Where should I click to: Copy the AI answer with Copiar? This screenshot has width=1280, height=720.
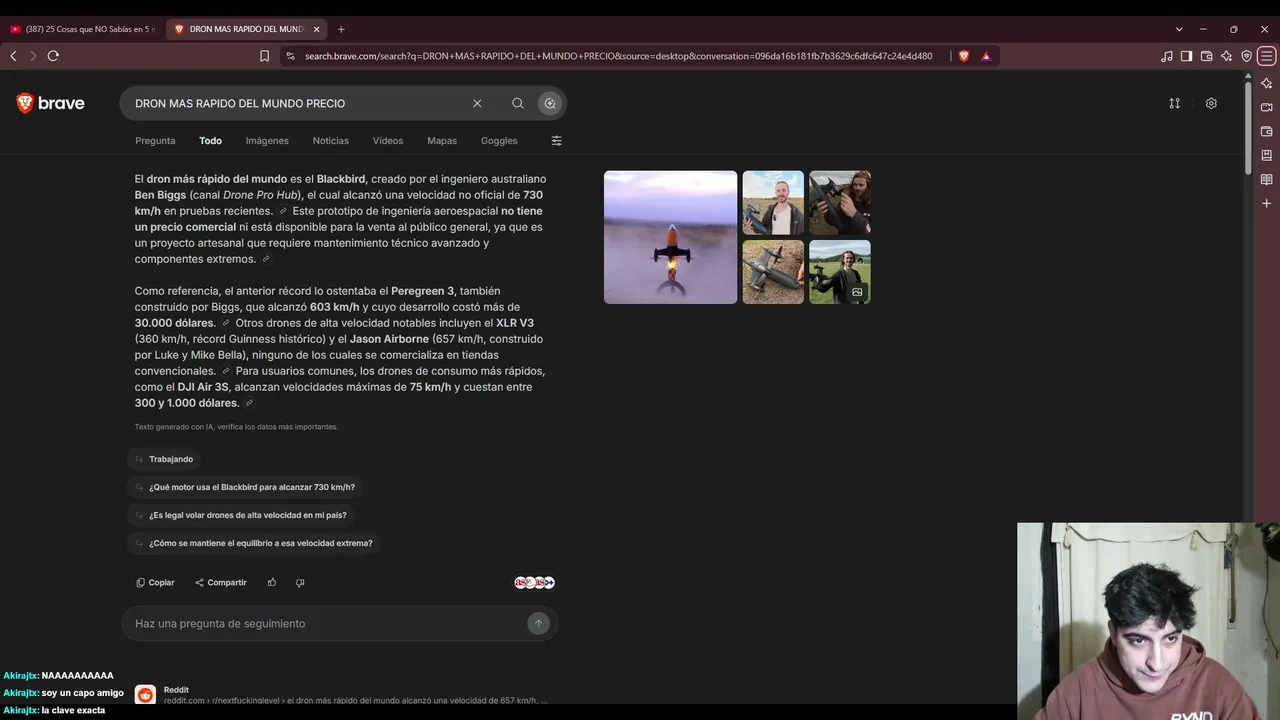pyautogui.click(x=155, y=582)
